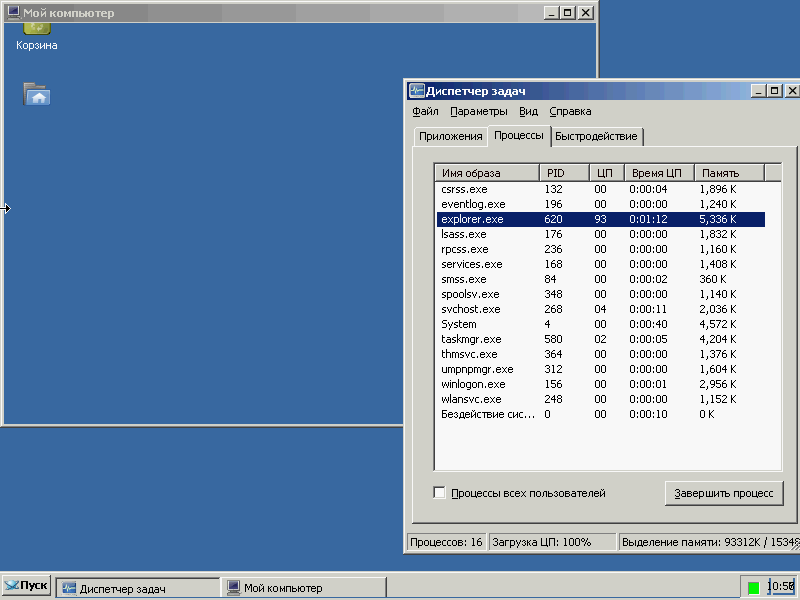
Task: Select the umpnpmgr.exe process row
Action: [x=601, y=369]
